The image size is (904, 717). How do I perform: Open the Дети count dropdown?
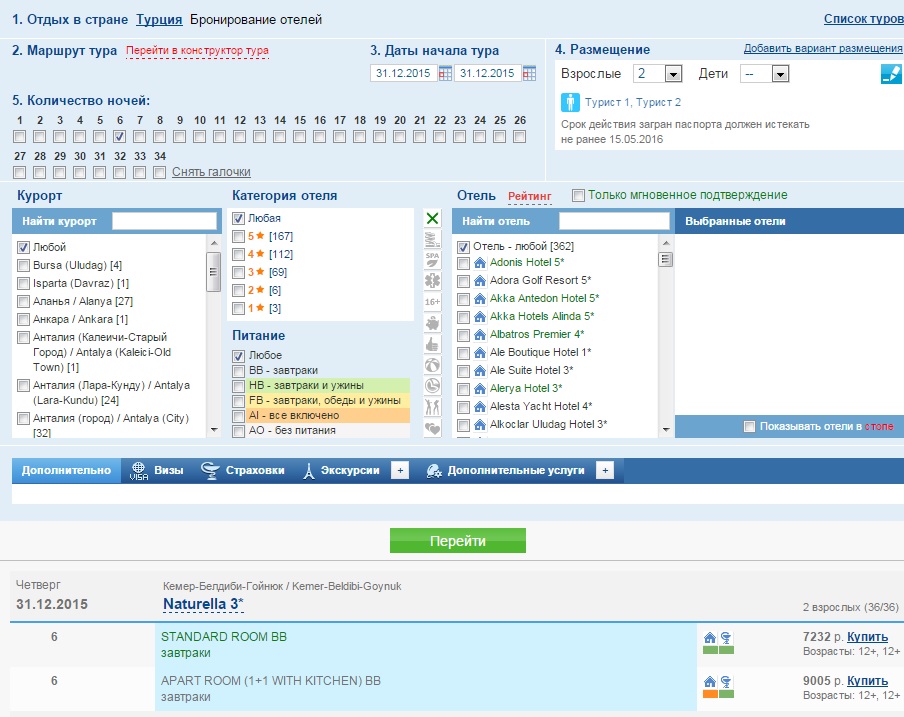click(780, 74)
